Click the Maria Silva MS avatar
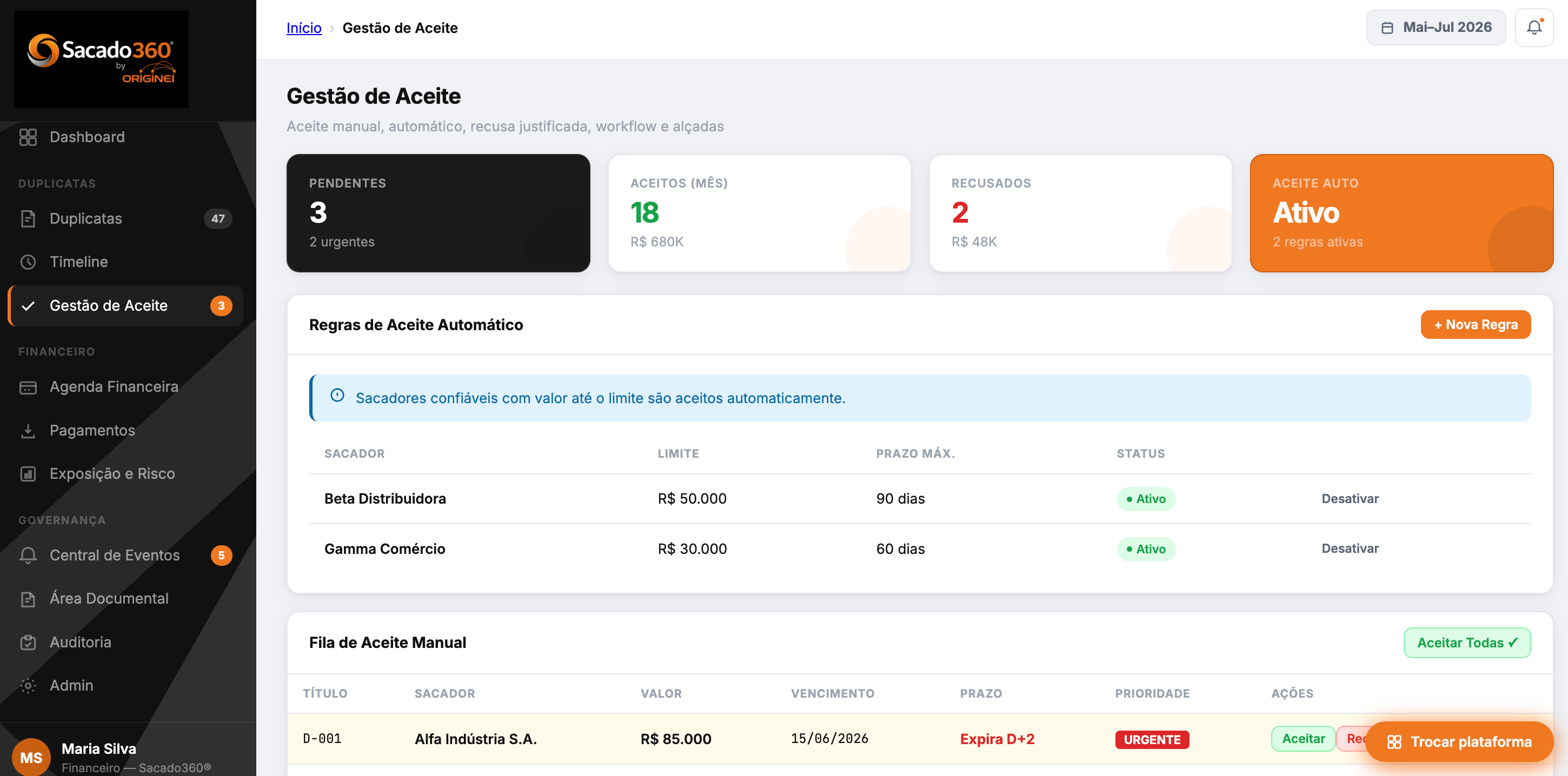The height and width of the screenshot is (776, 1568). [x=31, y=757]
